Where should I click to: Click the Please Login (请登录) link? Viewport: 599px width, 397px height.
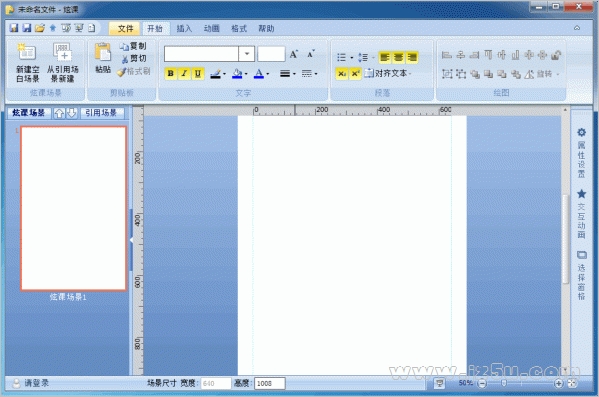(37, 383)
